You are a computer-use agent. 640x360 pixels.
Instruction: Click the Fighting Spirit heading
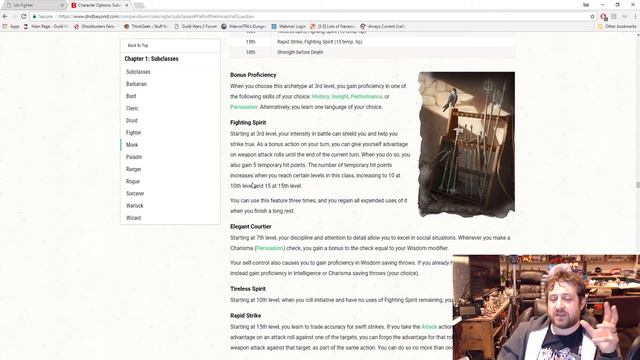(x=248, y=122)
